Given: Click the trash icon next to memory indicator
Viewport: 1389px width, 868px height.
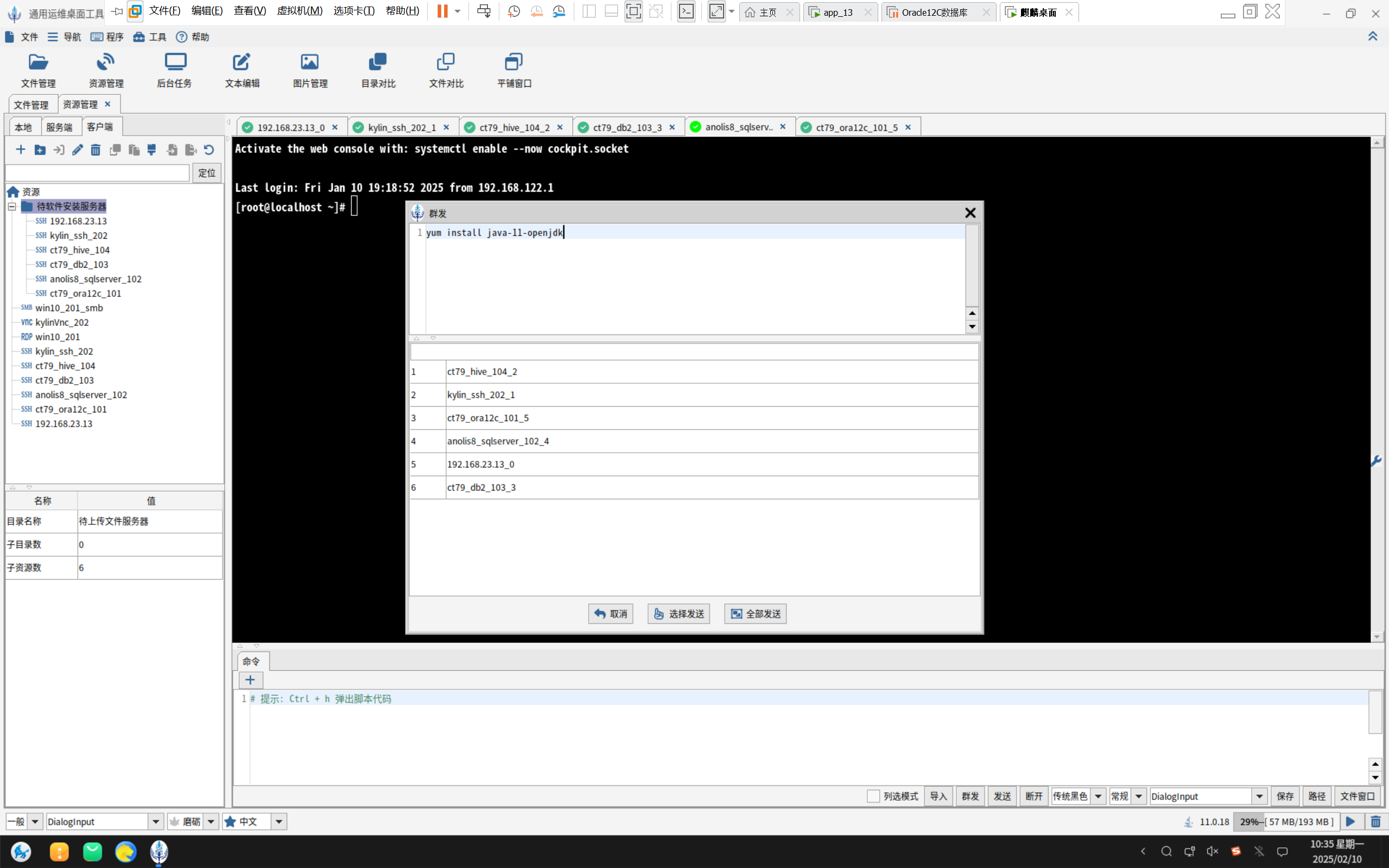Looking at the screenshot, I should 1375,821.
